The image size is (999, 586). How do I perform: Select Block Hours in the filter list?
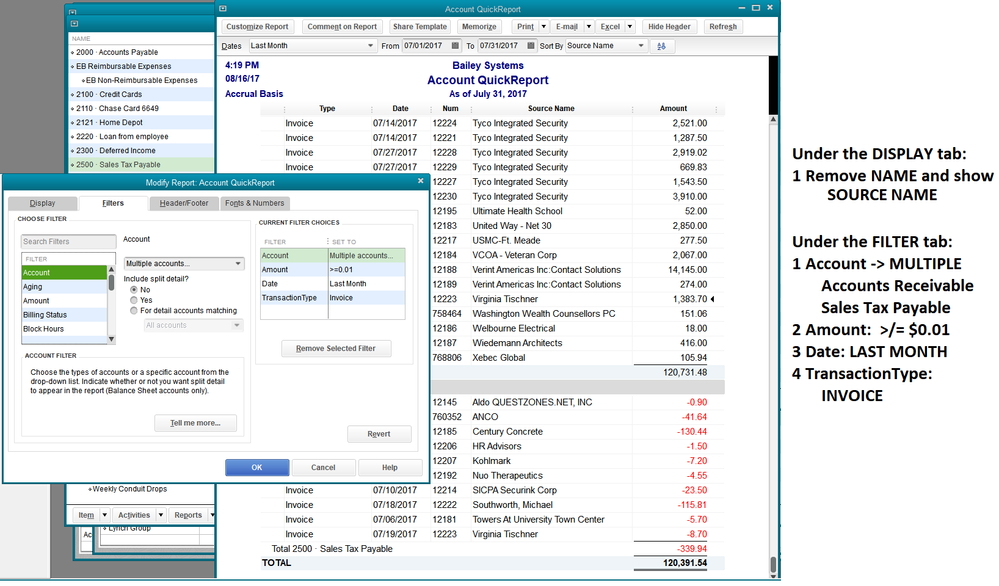64,329
